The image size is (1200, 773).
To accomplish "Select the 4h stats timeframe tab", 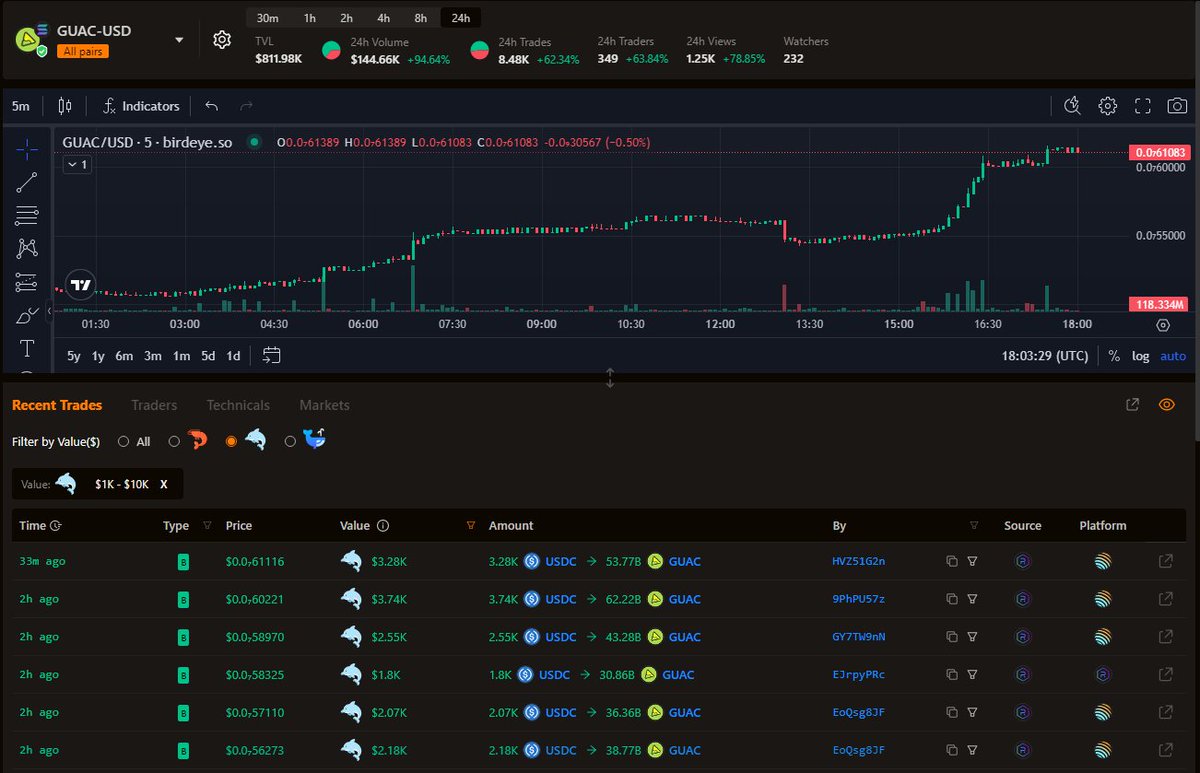I will pyautogui.click(x=383, y=18).
